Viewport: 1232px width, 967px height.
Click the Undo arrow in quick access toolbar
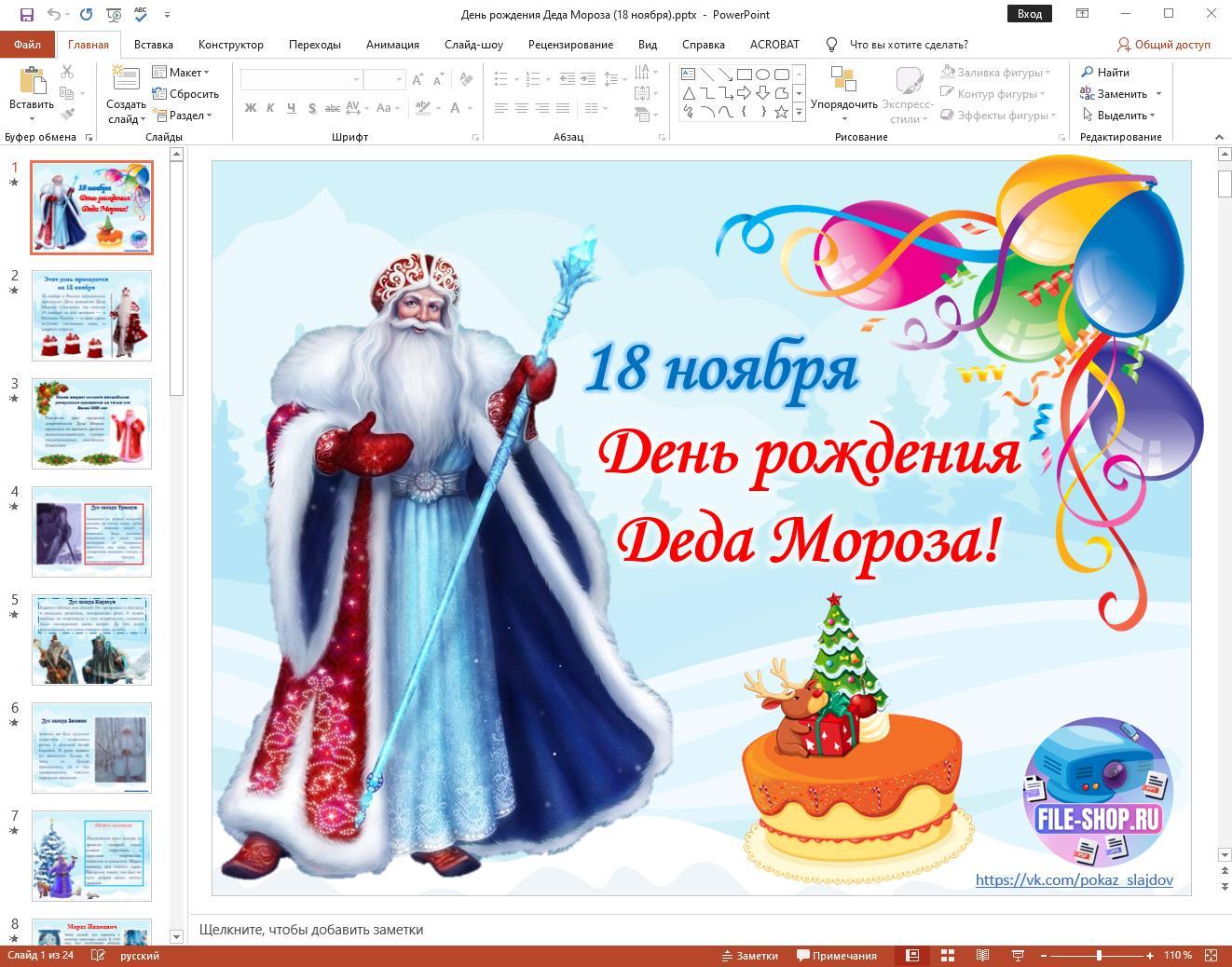[x=53, y=14]
